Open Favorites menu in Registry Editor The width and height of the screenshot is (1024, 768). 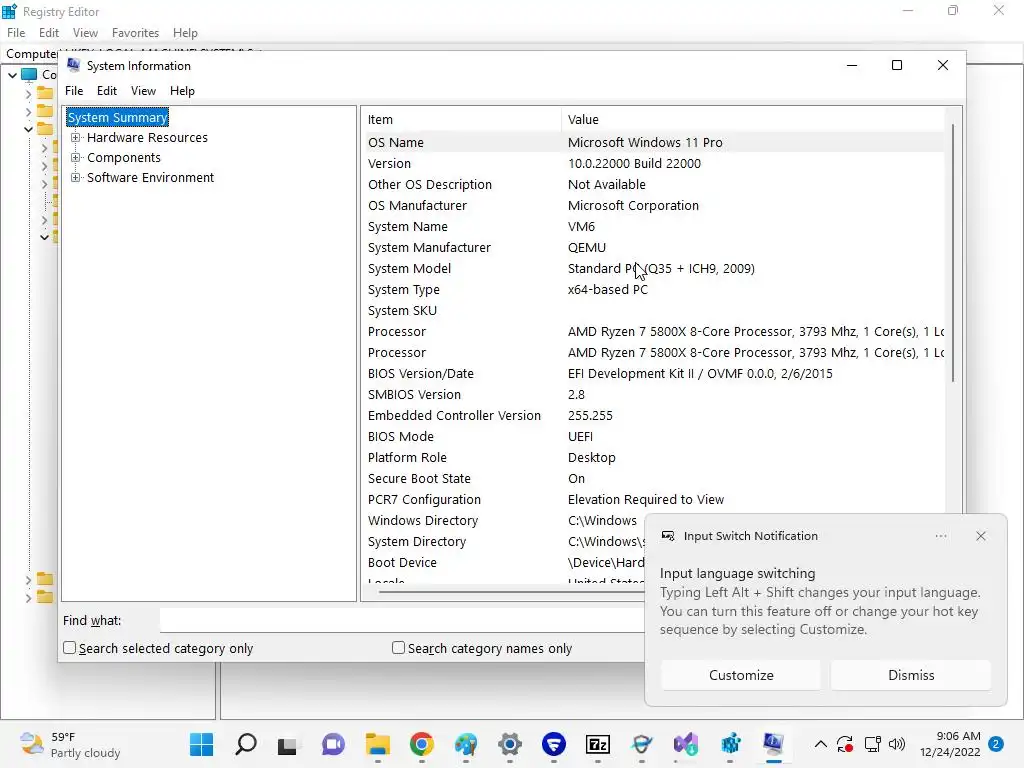click(135, 33)
